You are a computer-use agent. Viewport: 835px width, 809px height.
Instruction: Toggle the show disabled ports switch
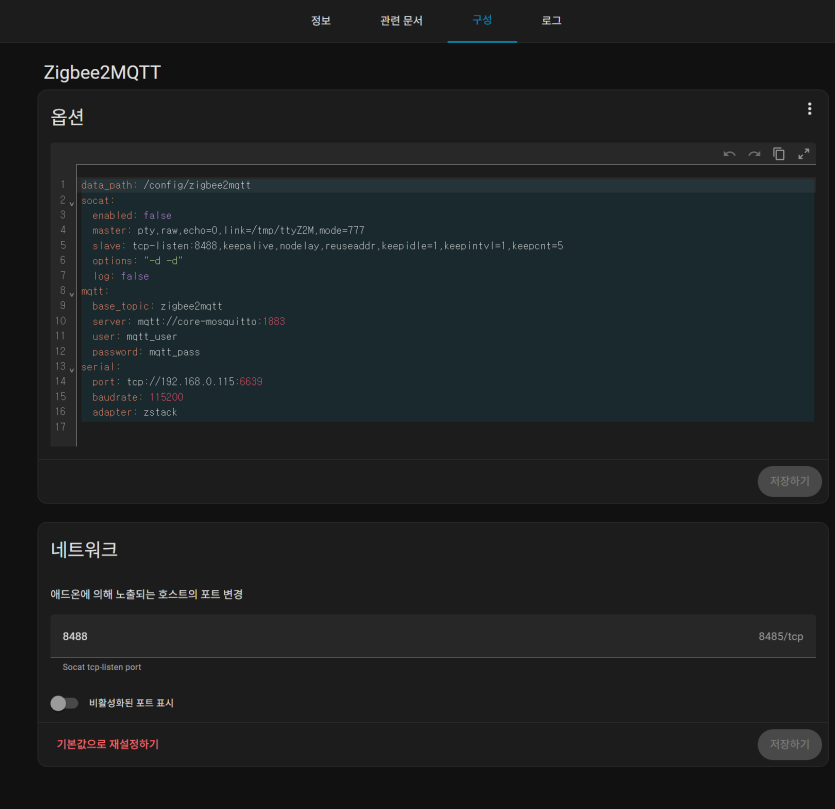[64, 703]
